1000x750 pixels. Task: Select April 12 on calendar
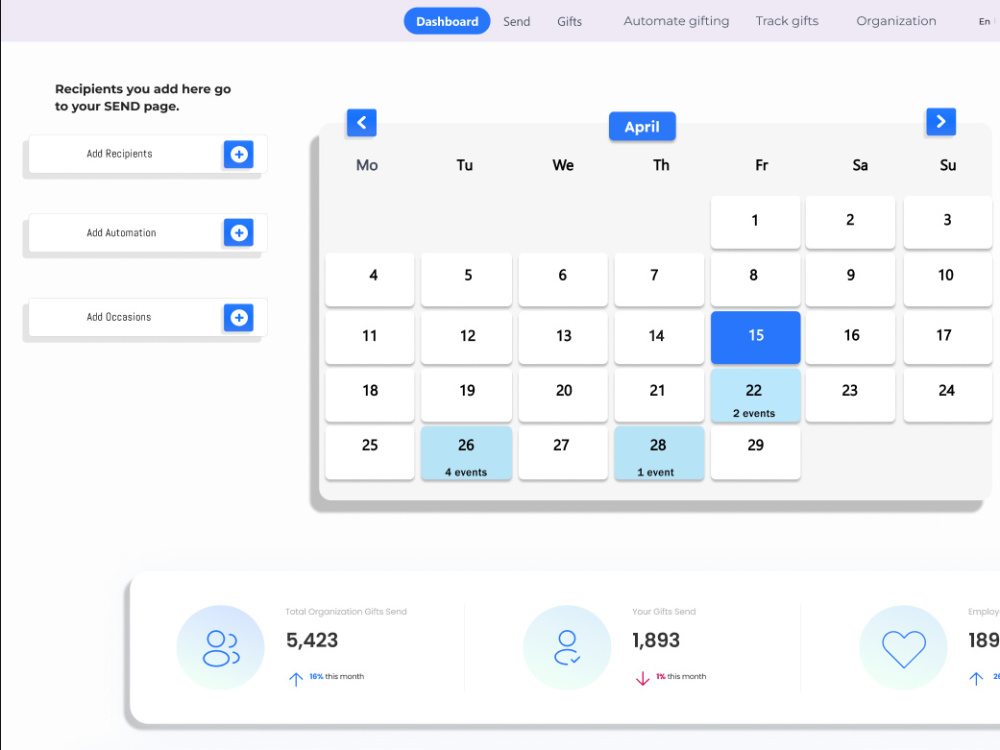tap(466, 337)
